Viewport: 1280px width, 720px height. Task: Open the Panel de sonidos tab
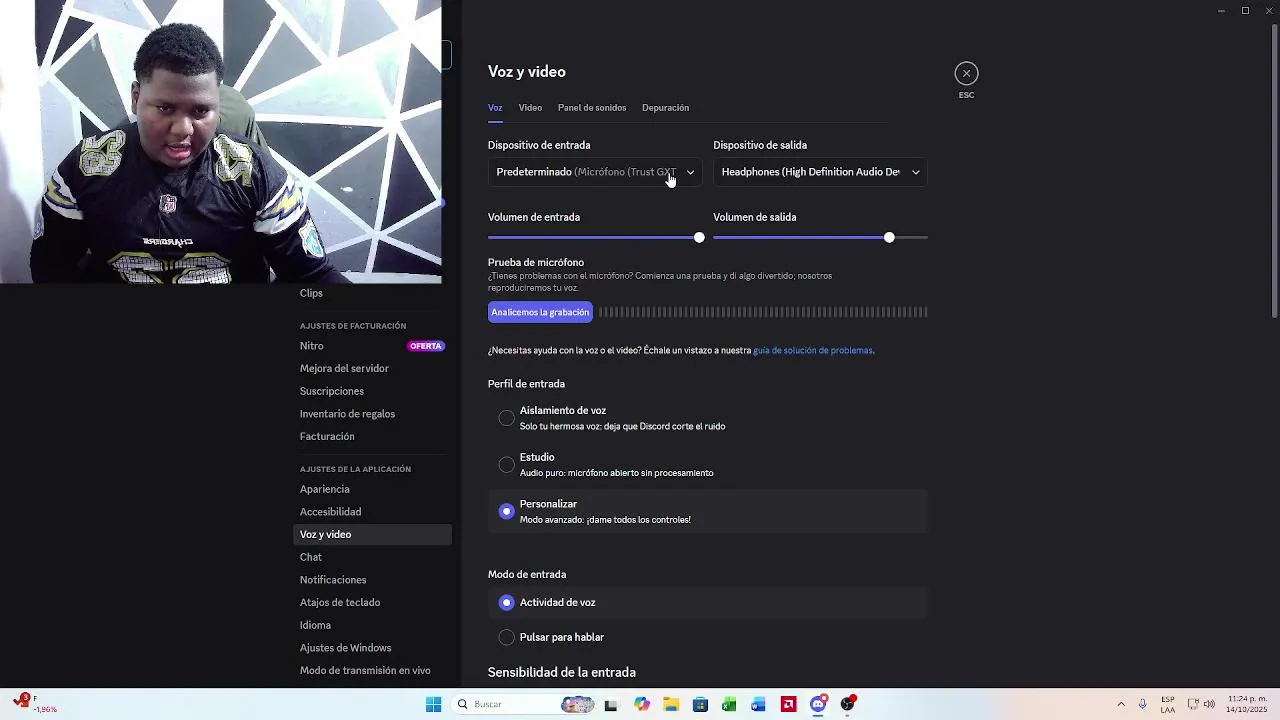592,108
